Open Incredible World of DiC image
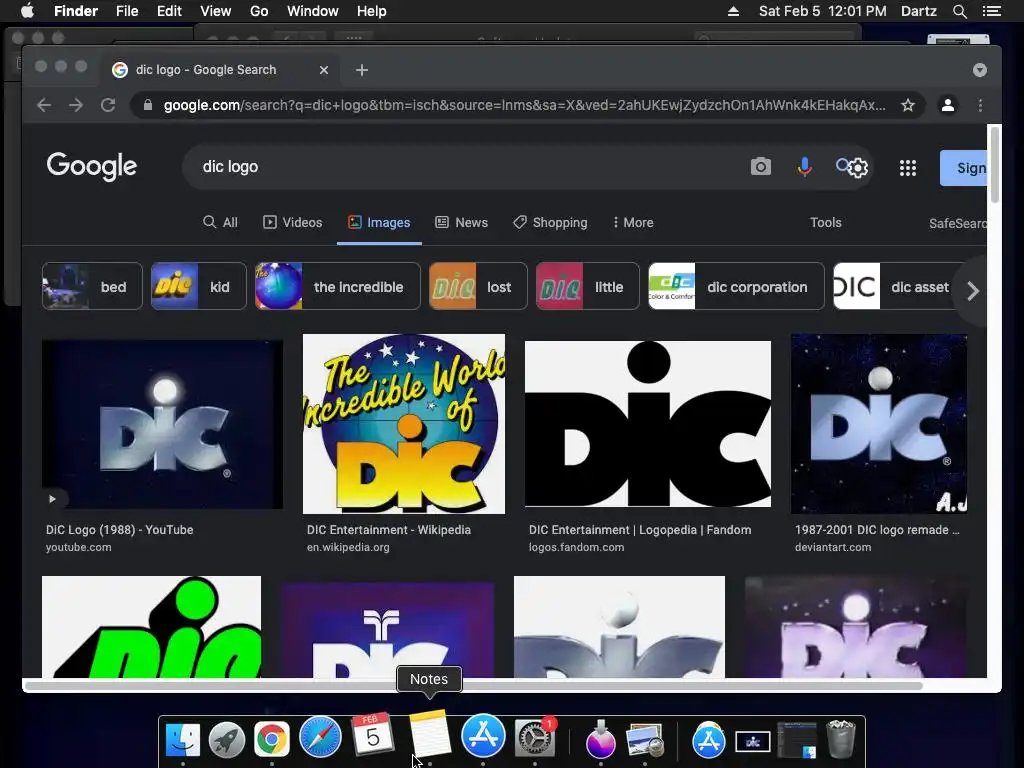Screen dimensions: 1024x768 (x=404, y=424)
